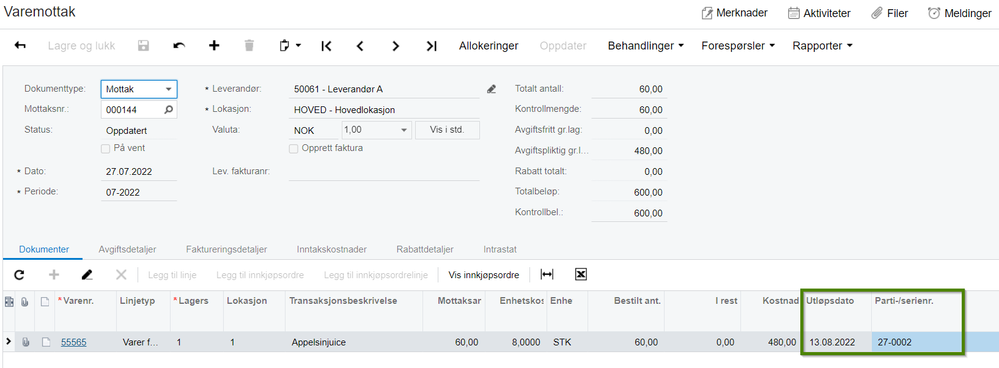Screen dimensions: 999x368
Task: Open Filer paperclip attachments
Action: (877, 13)
